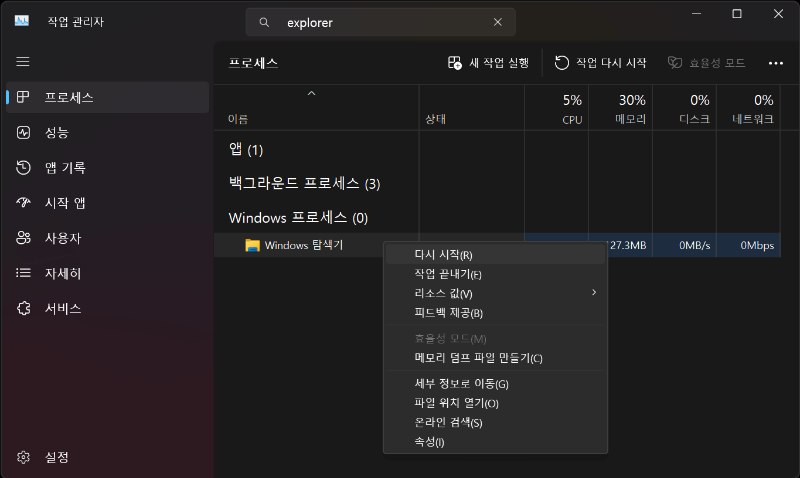Sort by the 디스크 column header

click(685, 108)
